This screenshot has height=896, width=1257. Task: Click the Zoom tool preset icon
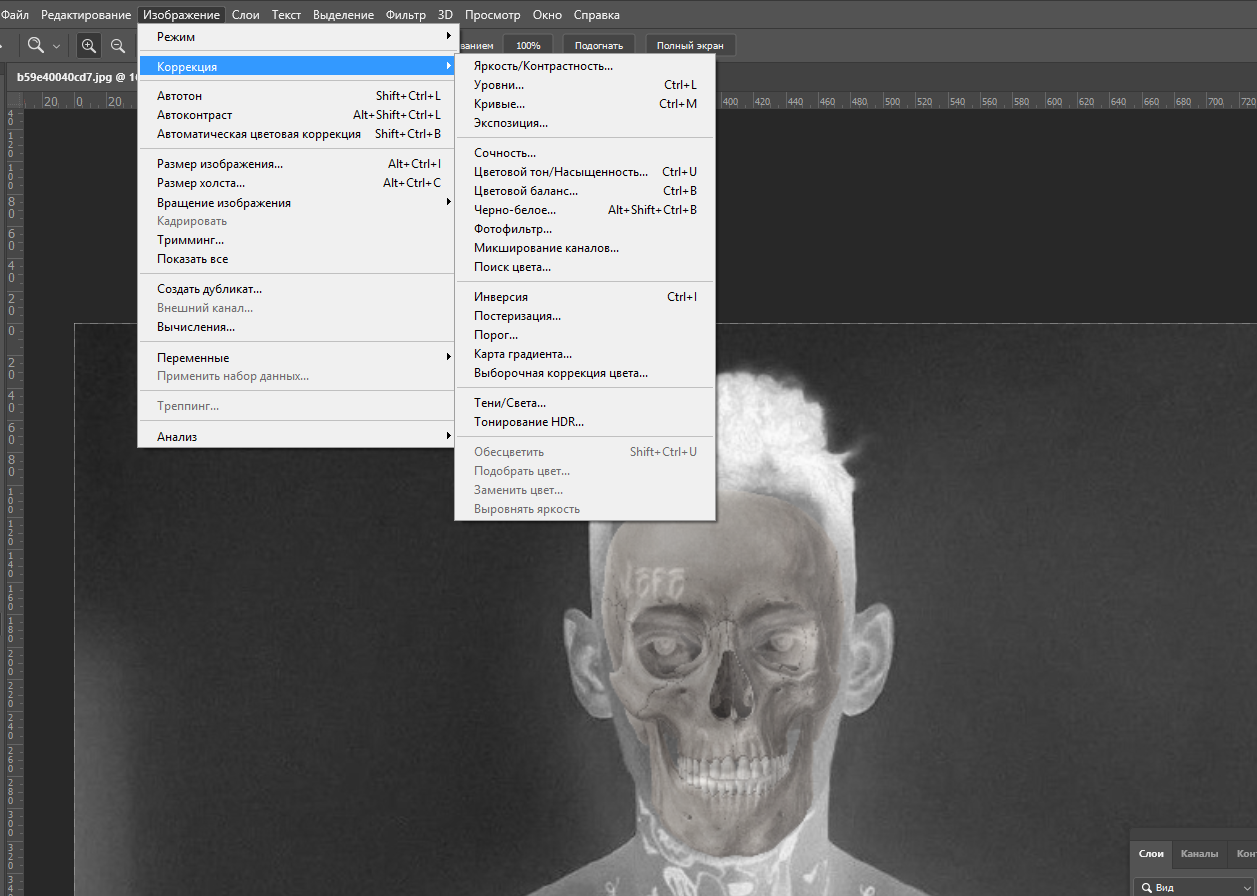36,46
